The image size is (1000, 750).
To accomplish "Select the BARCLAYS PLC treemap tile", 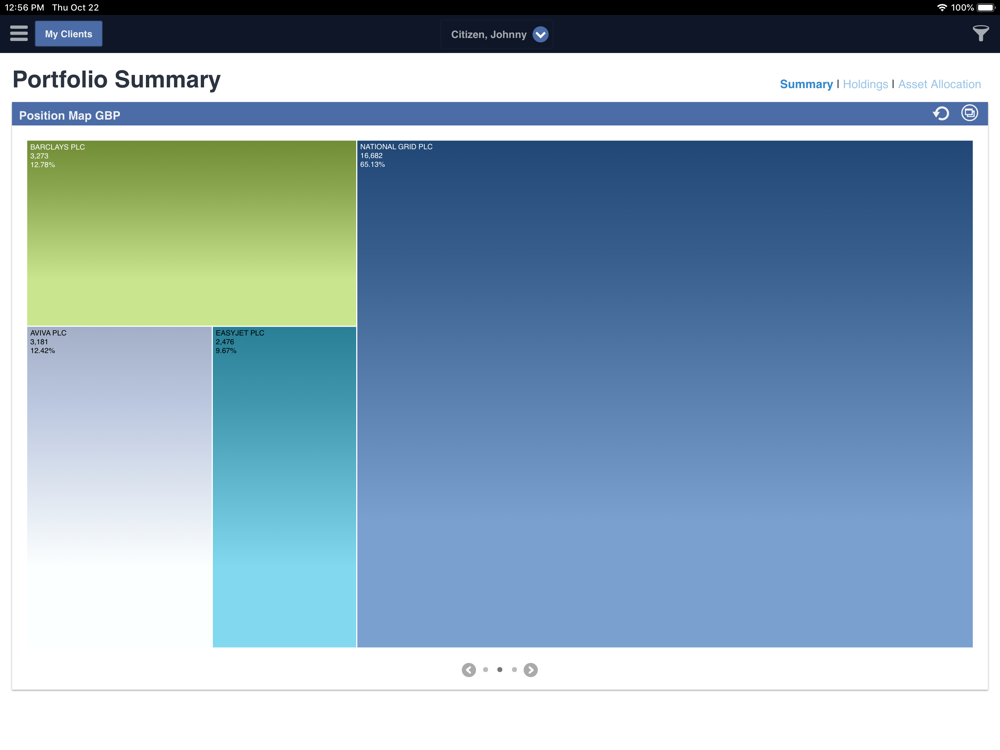I will tap(191, 233).
